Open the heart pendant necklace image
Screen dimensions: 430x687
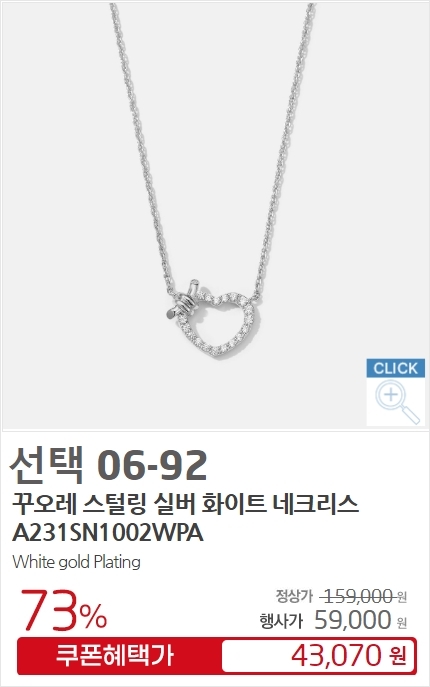216,216
